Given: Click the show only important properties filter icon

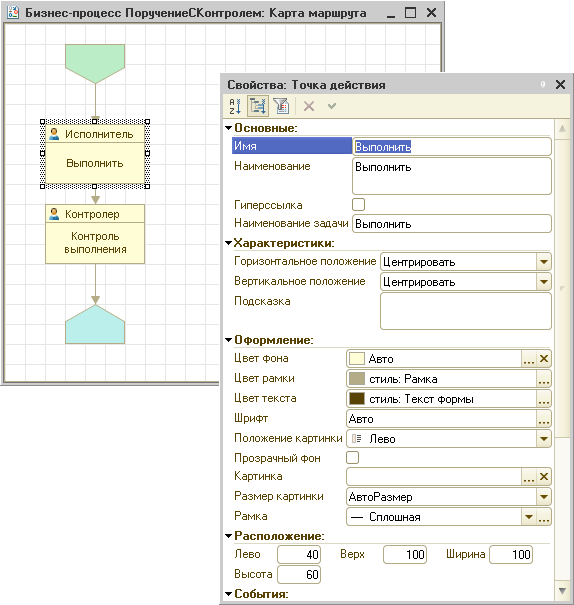Looking at the screenshot, I should [x=281, y=106].
